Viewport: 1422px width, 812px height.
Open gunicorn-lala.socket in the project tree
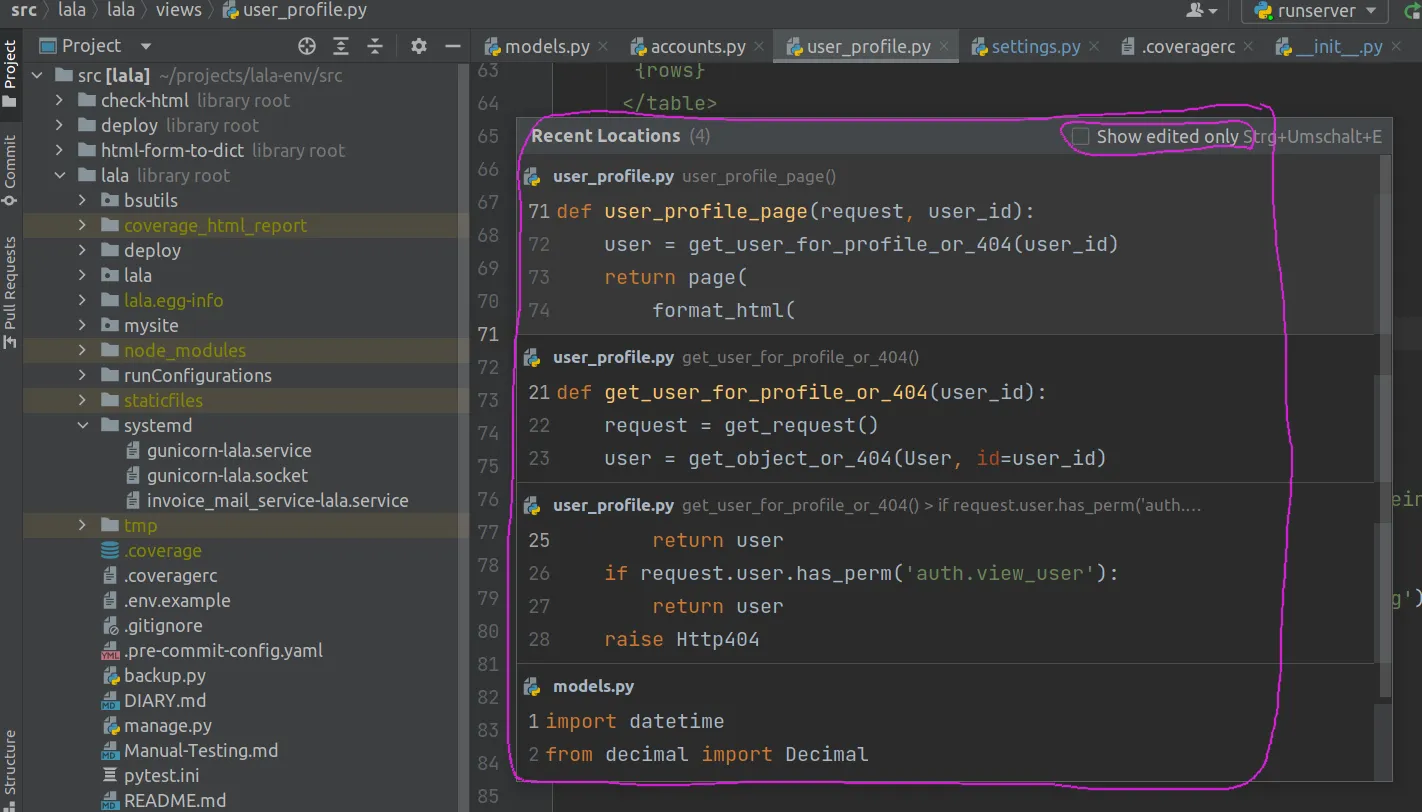point(227,476)
